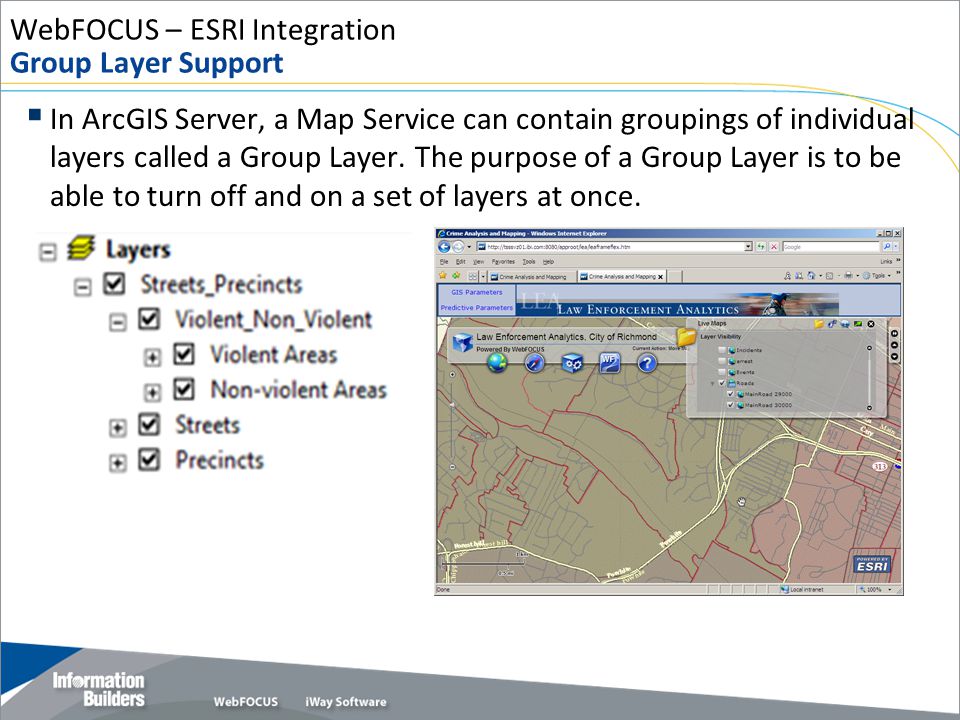Image resolution: width=960 pixels, height=720 pixels.
Task: Click the Predictive Parameters link
Action: click(476, 308)
